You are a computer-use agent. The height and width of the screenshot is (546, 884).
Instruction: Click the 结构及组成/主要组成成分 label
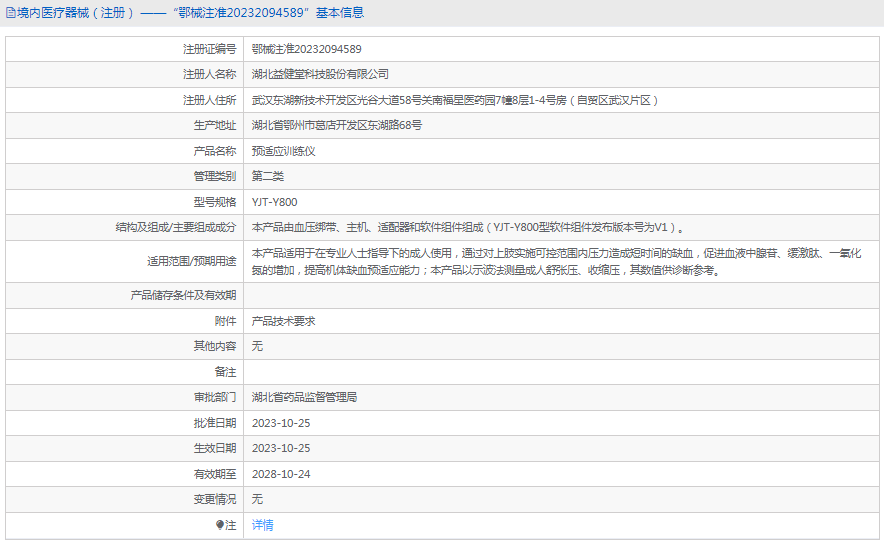(176, 227)
